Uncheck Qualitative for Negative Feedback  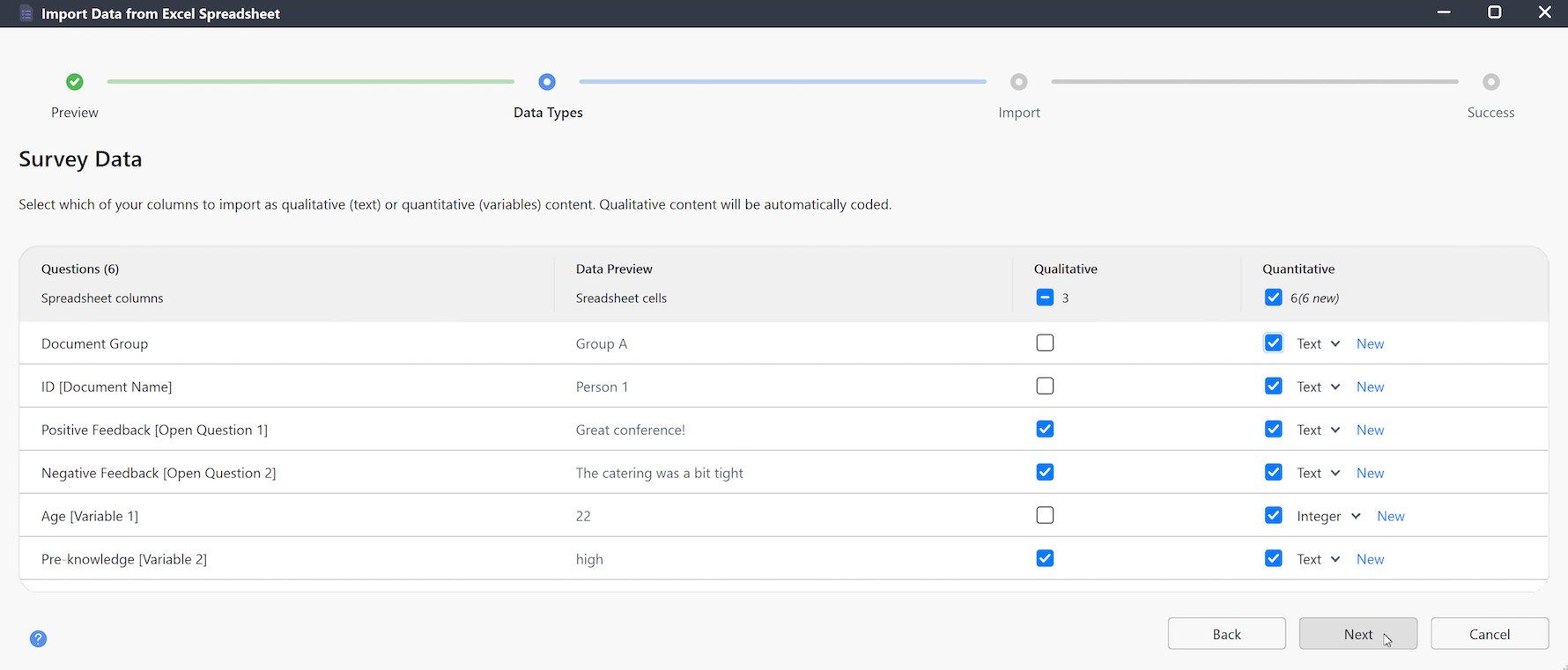pos(1045,473)
